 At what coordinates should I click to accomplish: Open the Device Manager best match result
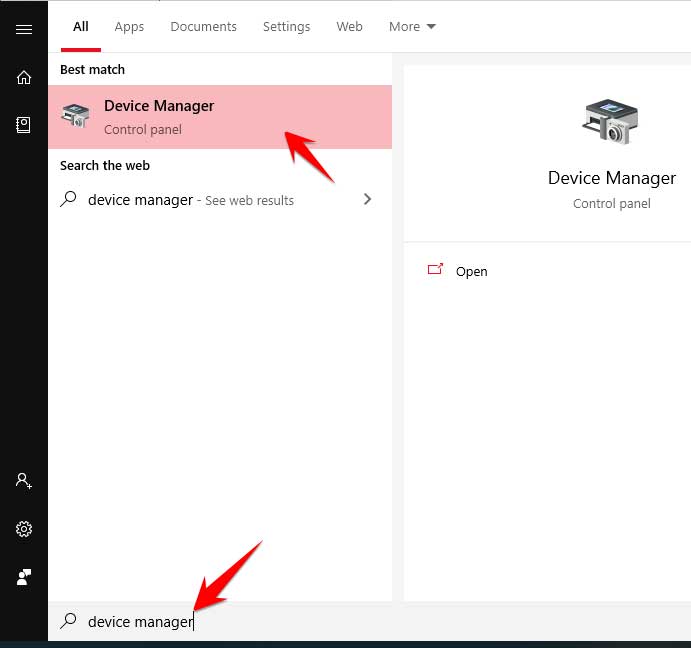click(x=220, y=117)
